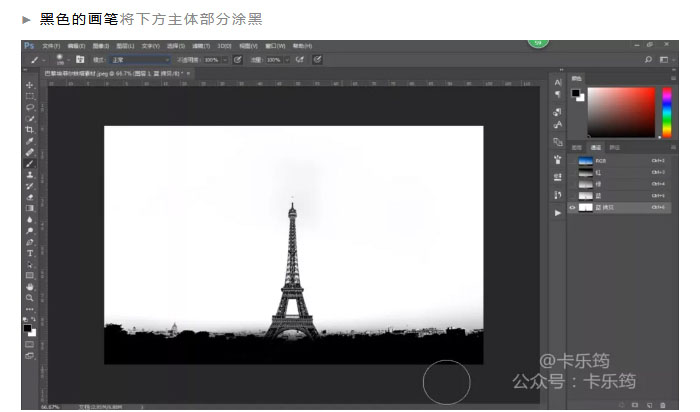Select the Clone Stamp tool

pos(29,175)
